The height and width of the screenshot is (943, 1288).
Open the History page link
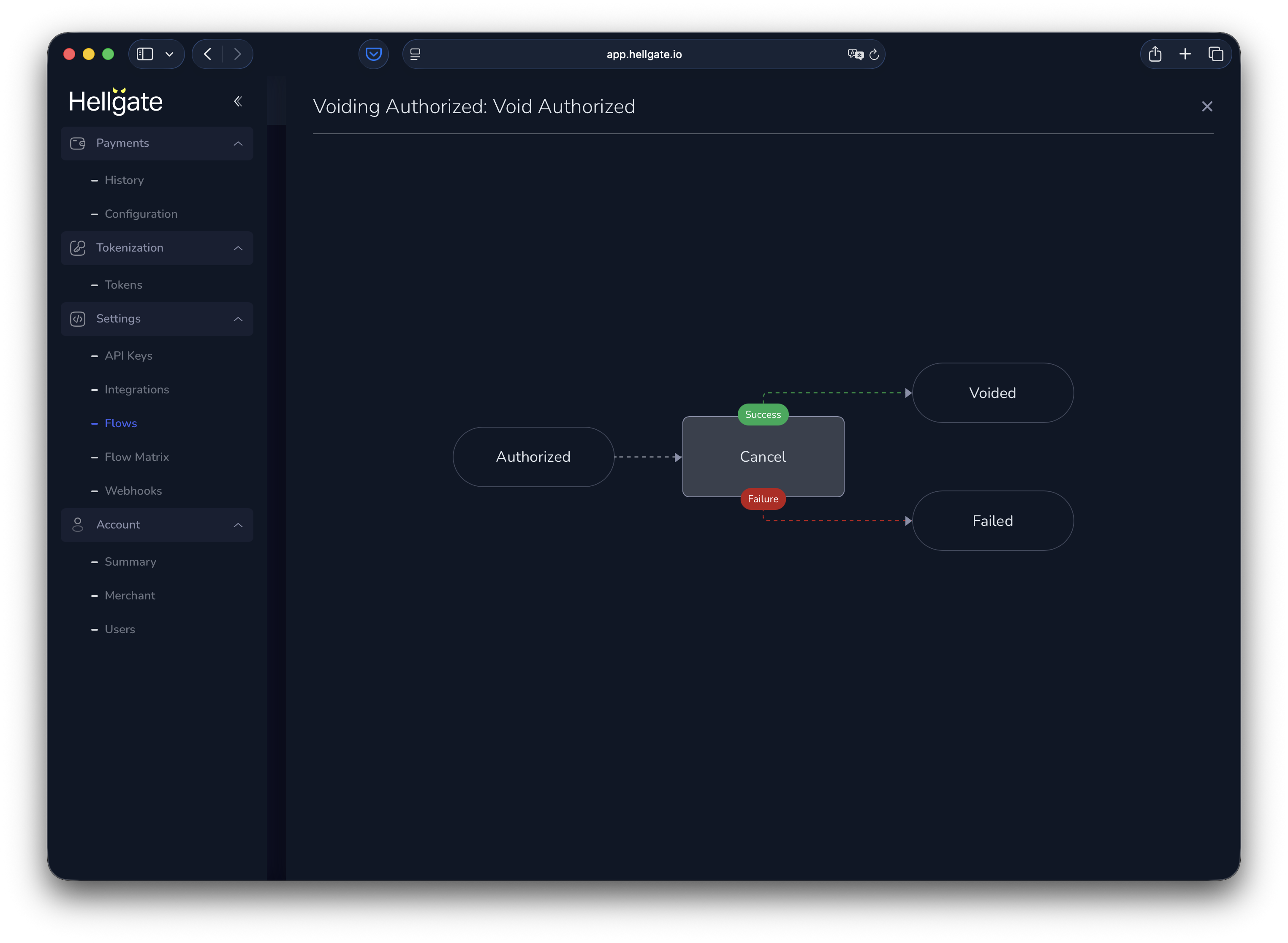tap(124, 180)
